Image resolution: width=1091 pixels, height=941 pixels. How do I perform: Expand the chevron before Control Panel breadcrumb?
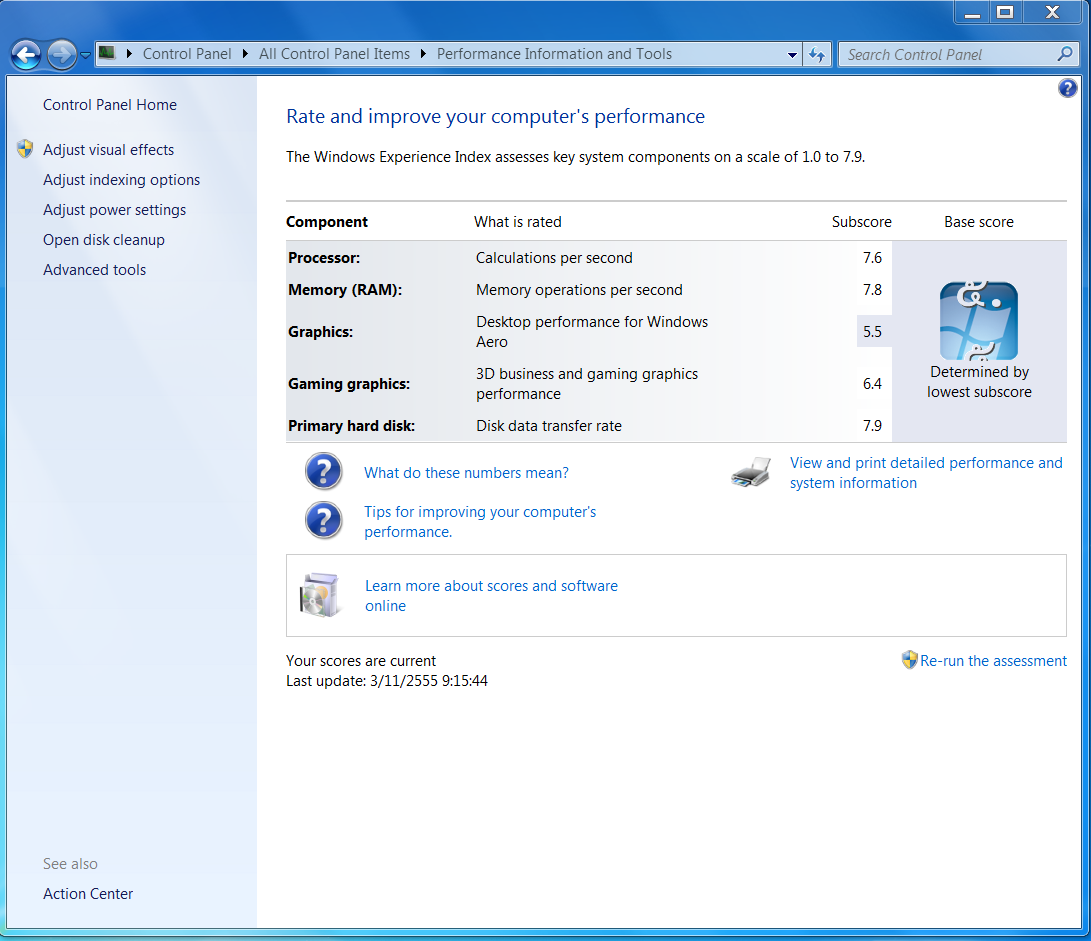tap(129, 54)
